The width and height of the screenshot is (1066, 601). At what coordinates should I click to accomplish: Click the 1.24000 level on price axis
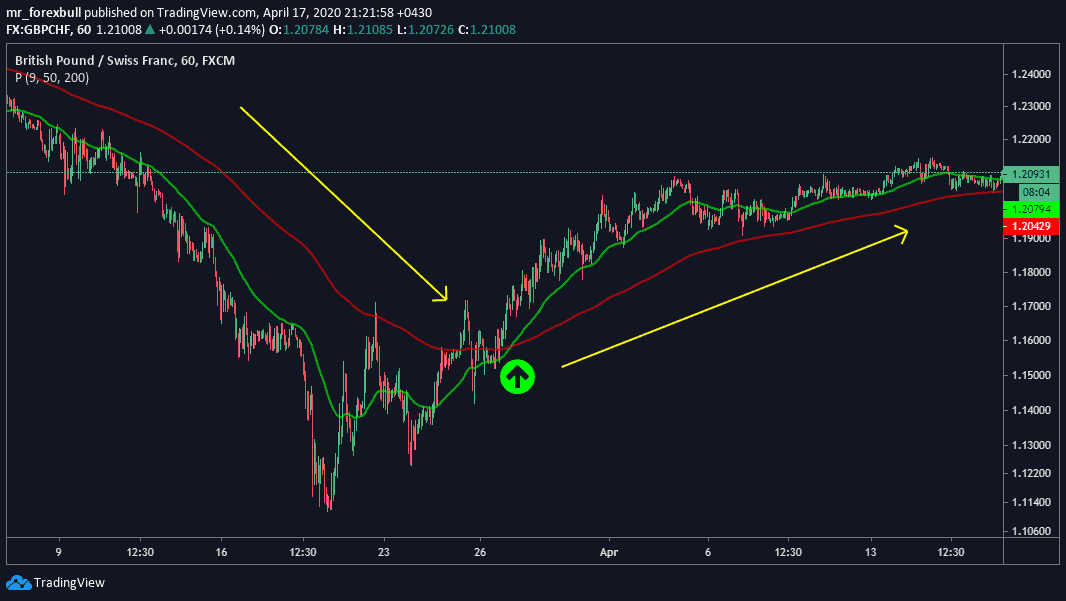coord(1031,75)
